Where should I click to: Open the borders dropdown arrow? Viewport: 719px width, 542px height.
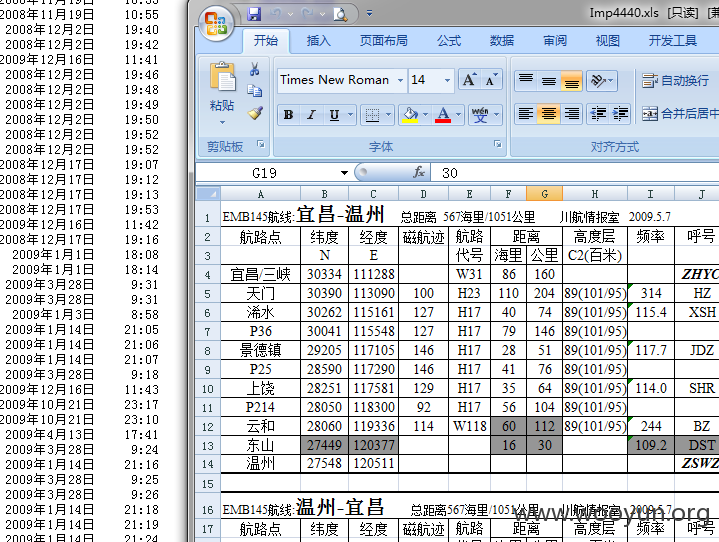click(388, 115)
